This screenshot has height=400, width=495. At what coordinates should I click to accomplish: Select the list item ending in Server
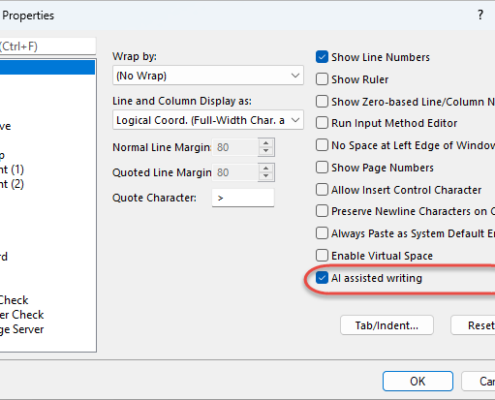pos(22,329)
